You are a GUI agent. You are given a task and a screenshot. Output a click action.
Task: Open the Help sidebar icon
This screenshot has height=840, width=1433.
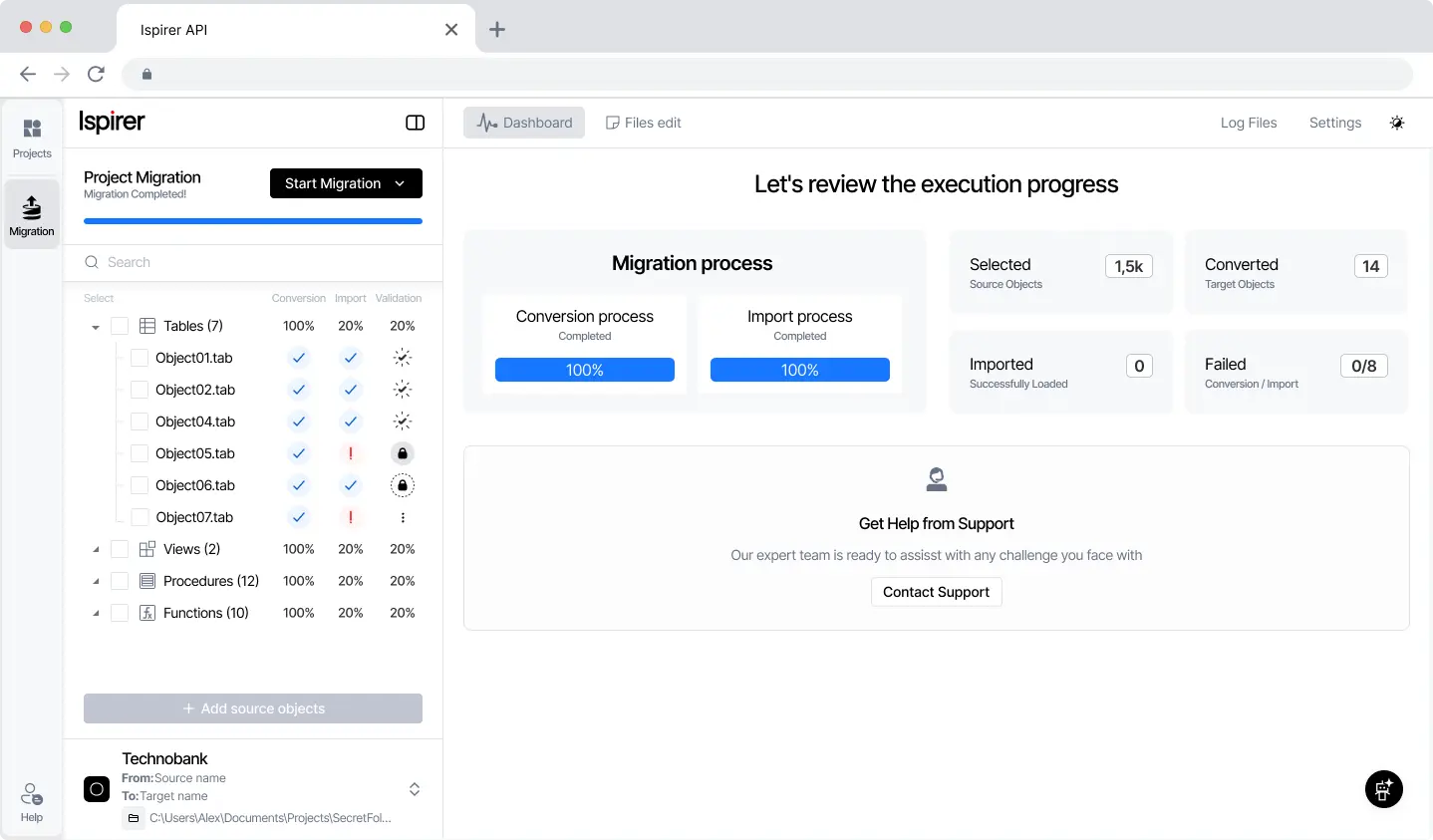coord(32,802)
